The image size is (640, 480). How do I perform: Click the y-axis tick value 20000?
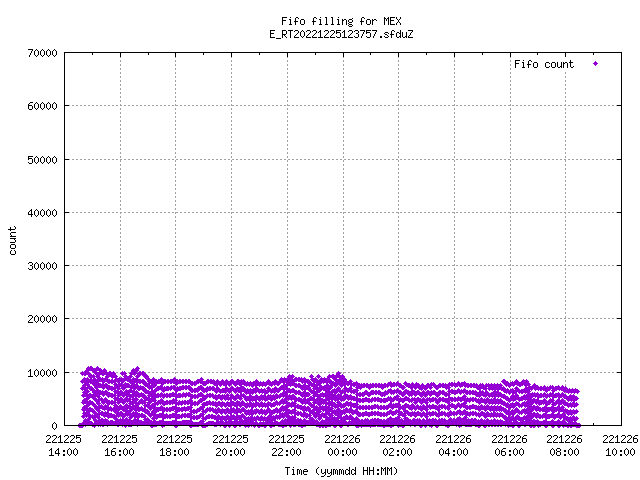[42, 319]
